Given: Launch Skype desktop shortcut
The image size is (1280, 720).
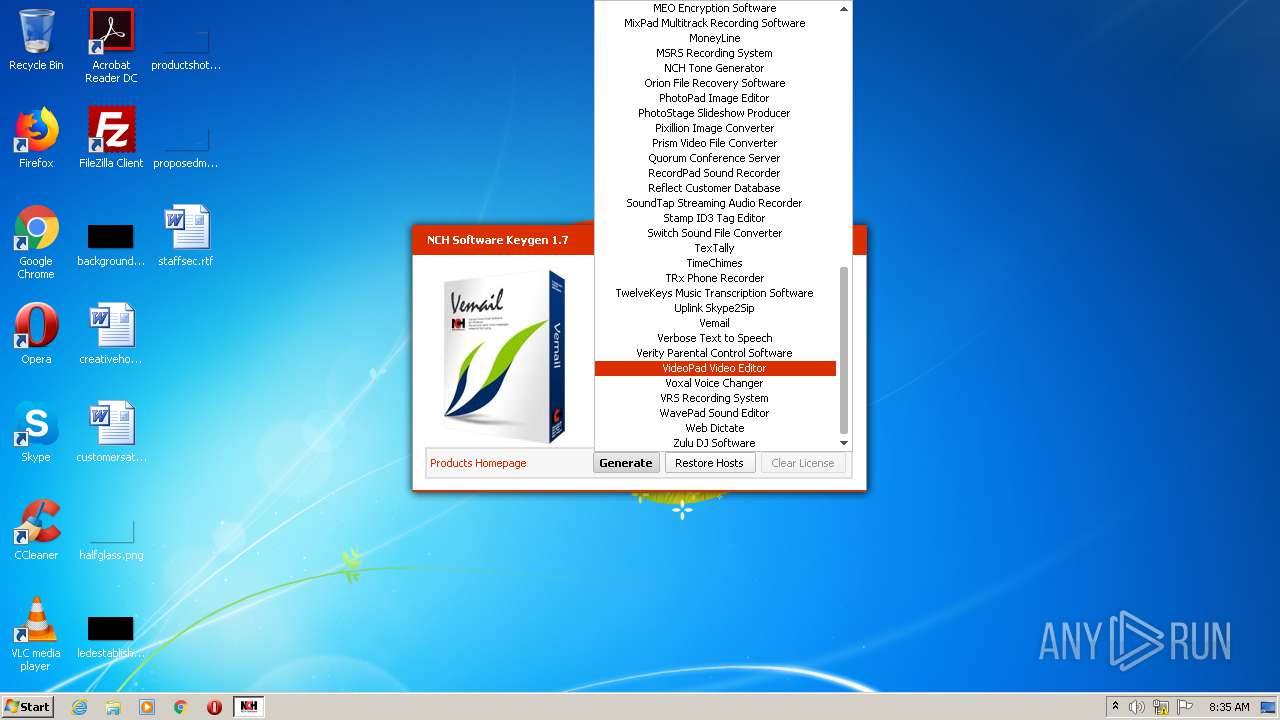Looking at the screenshot, I should (x=36, y=432).
